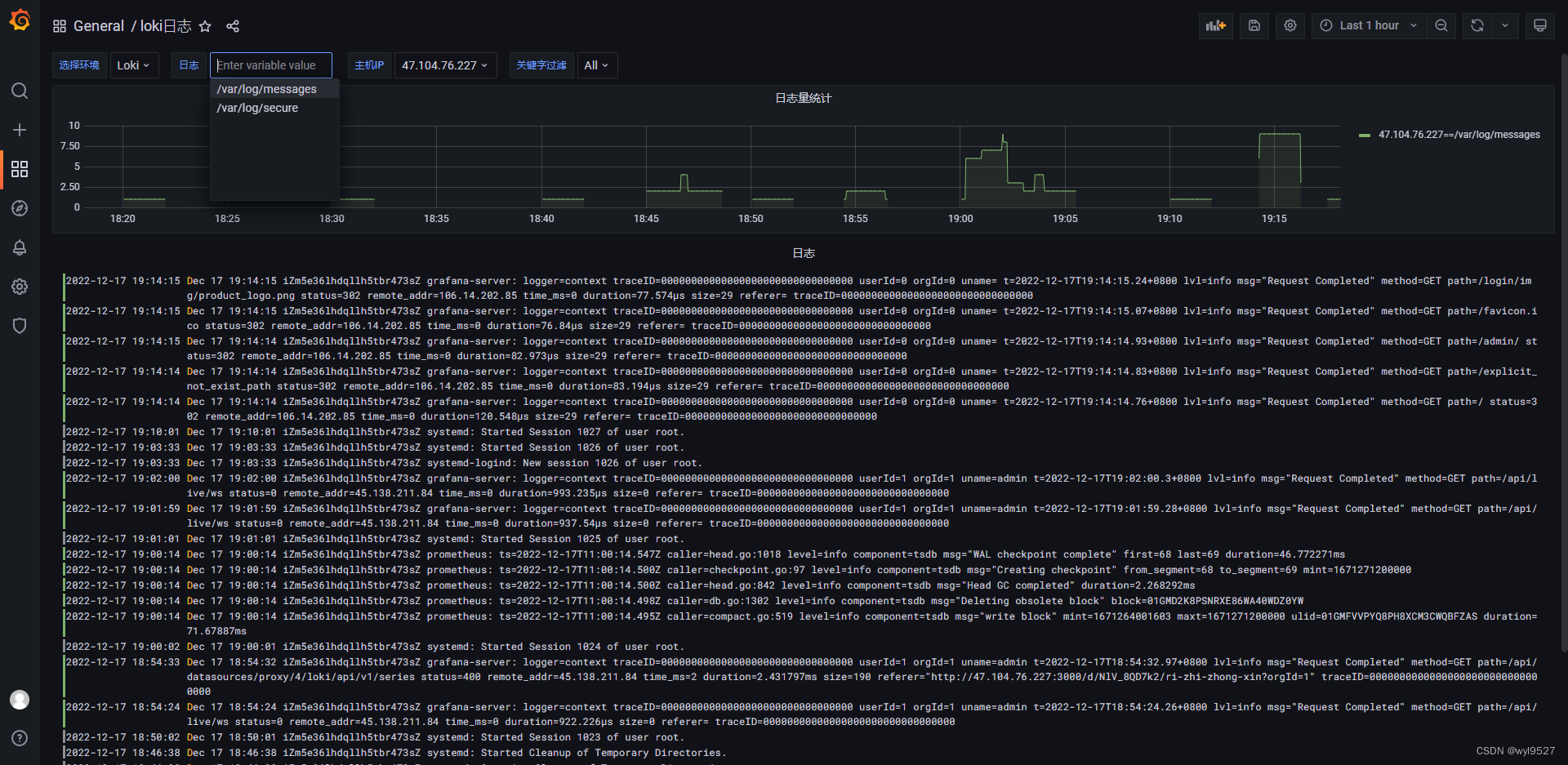Screen dimensions: 1568x765
Task: Click the loki日志 dashboard title
Action: [166, 26]
